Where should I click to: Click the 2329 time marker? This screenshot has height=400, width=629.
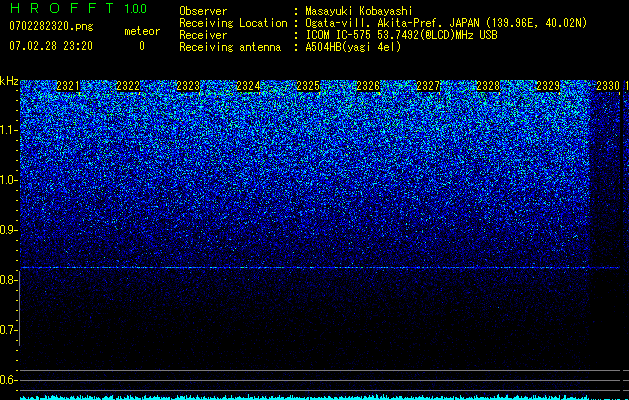[x=548, y=86]
